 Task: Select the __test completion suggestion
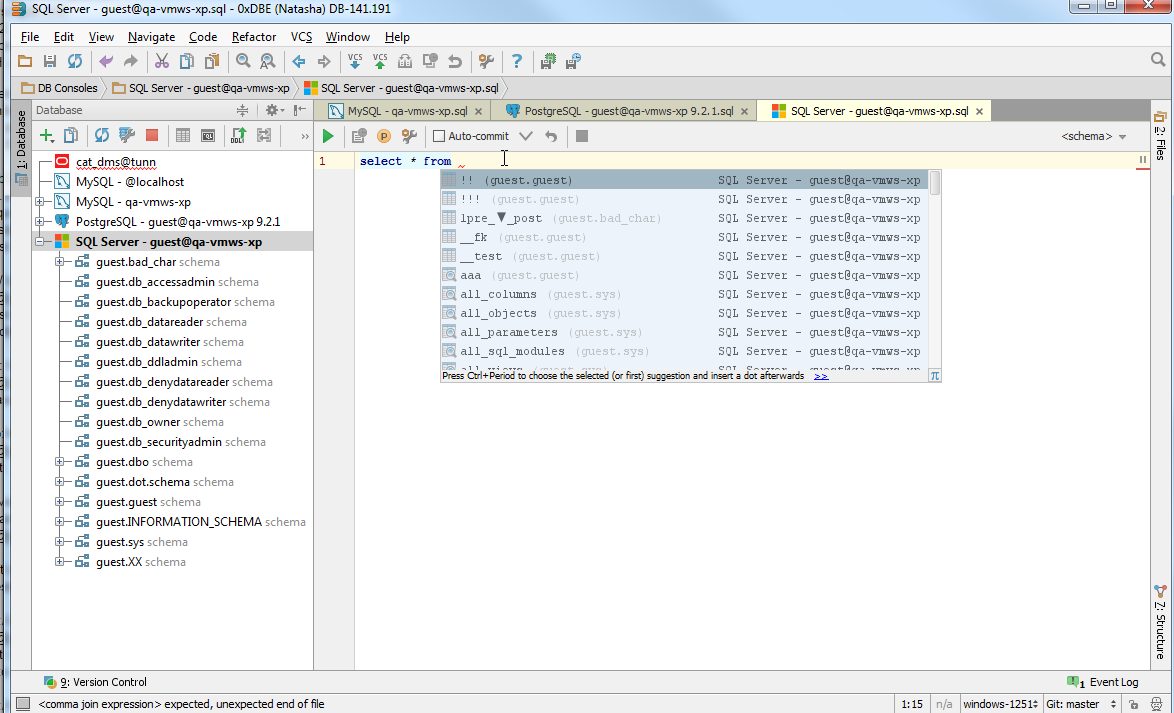tap(684, 256)
